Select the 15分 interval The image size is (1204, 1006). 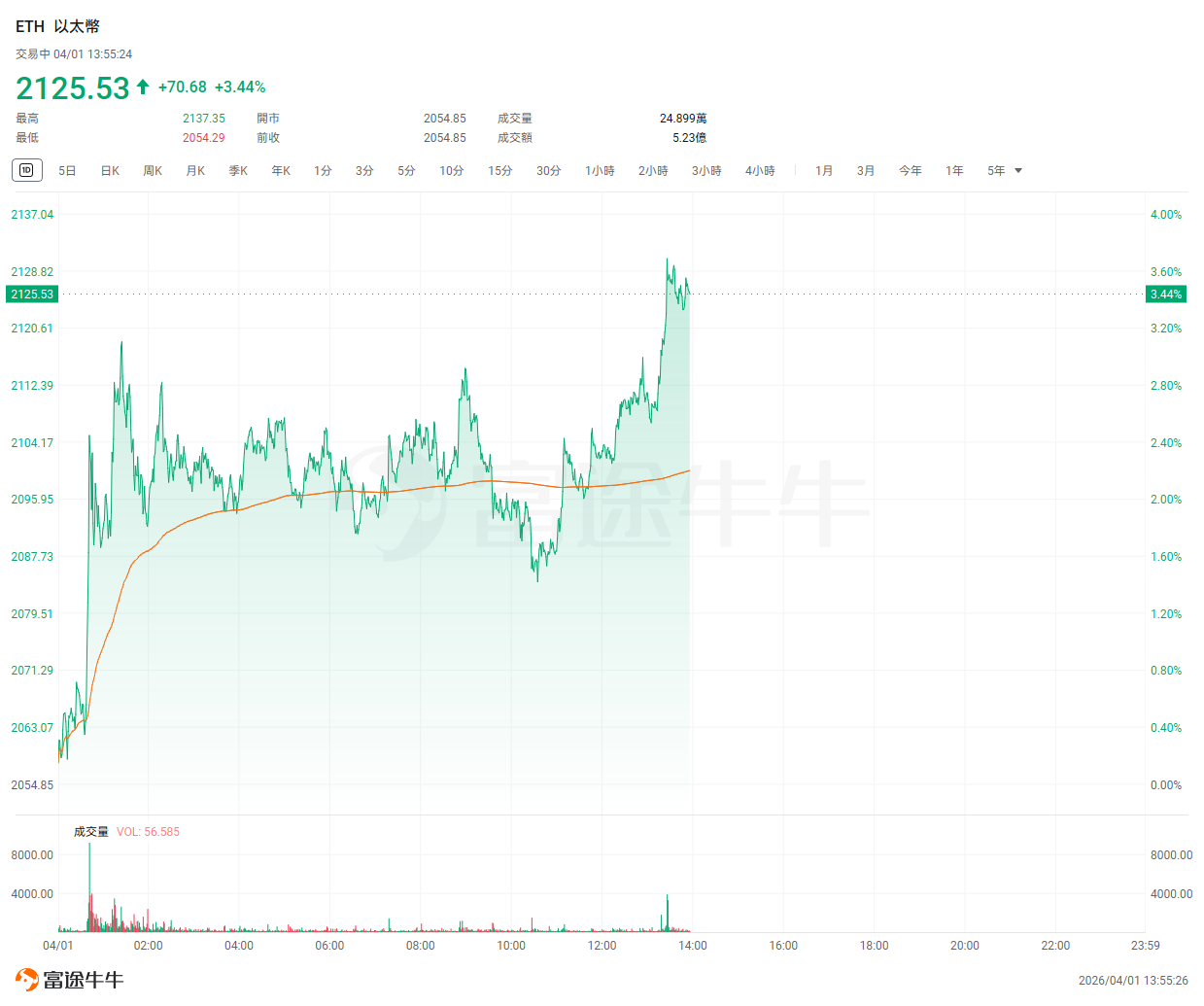click(x=499, y=171)
